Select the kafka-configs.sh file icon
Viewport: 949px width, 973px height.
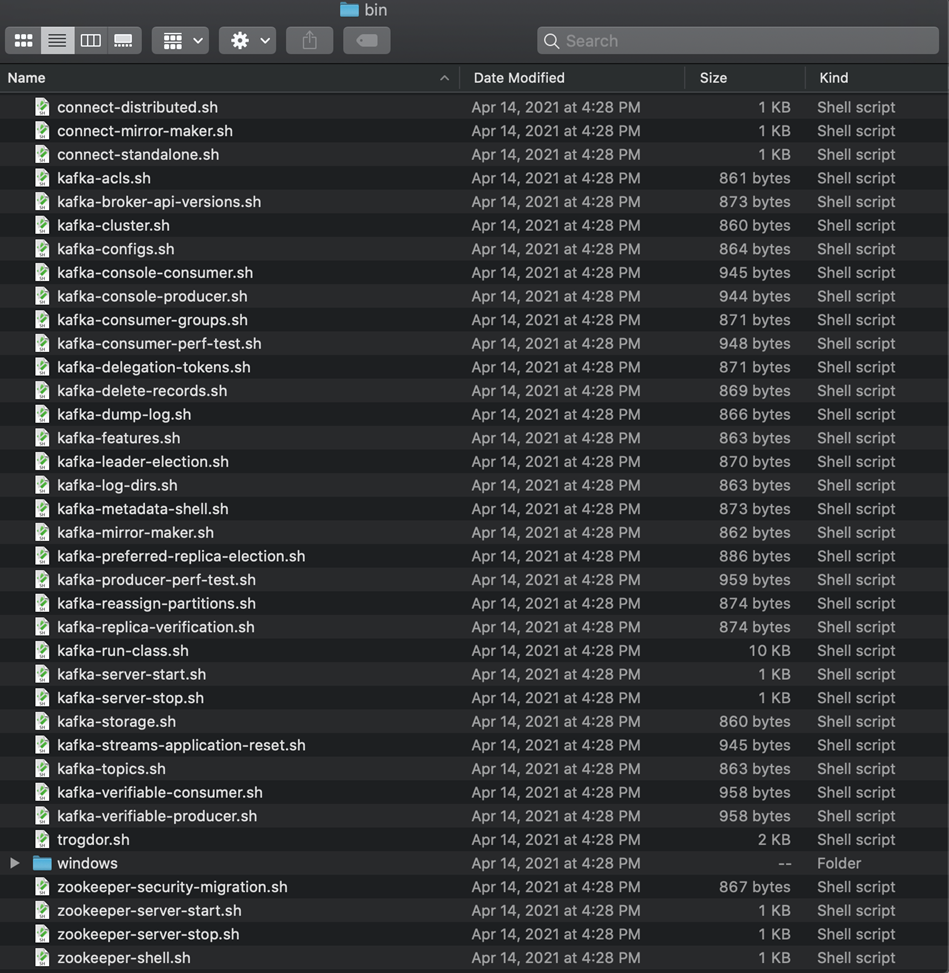(42, 249)
